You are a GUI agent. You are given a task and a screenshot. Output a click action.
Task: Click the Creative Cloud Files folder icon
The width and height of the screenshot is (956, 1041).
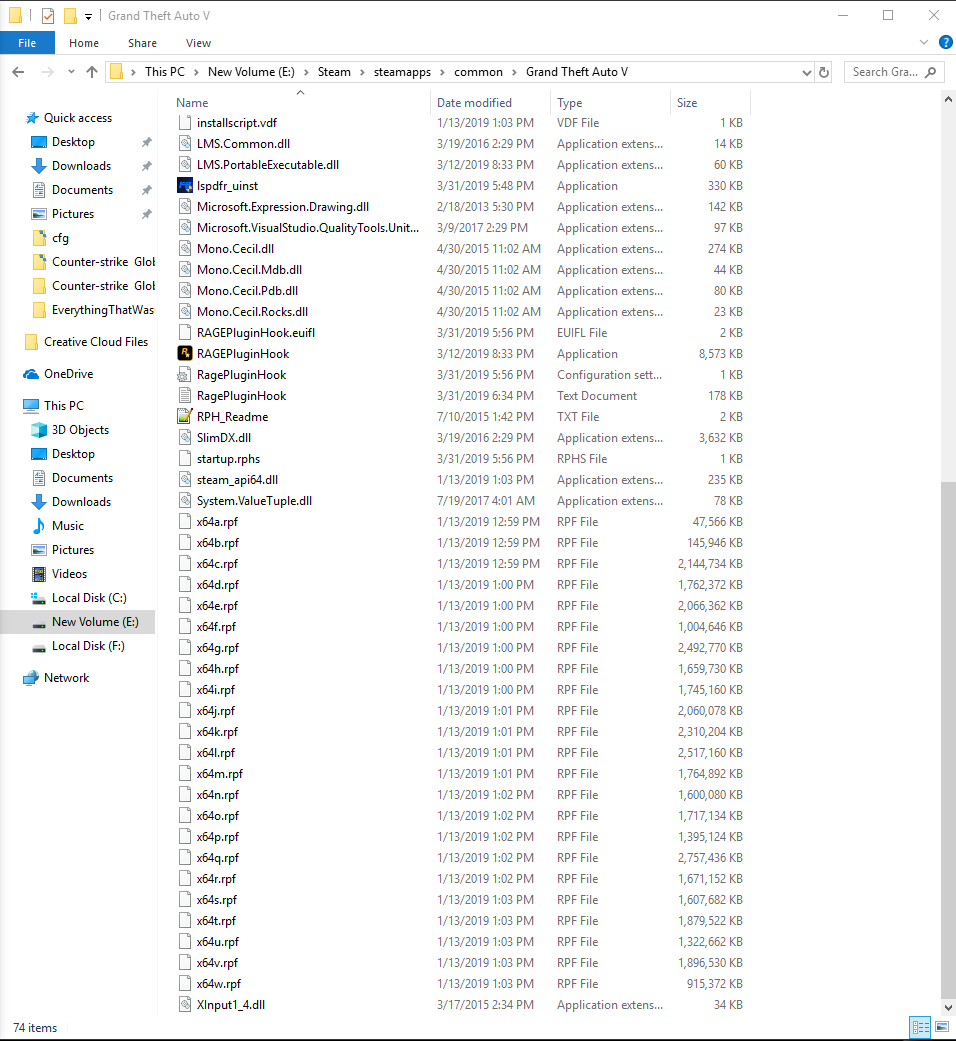[31, 342]
